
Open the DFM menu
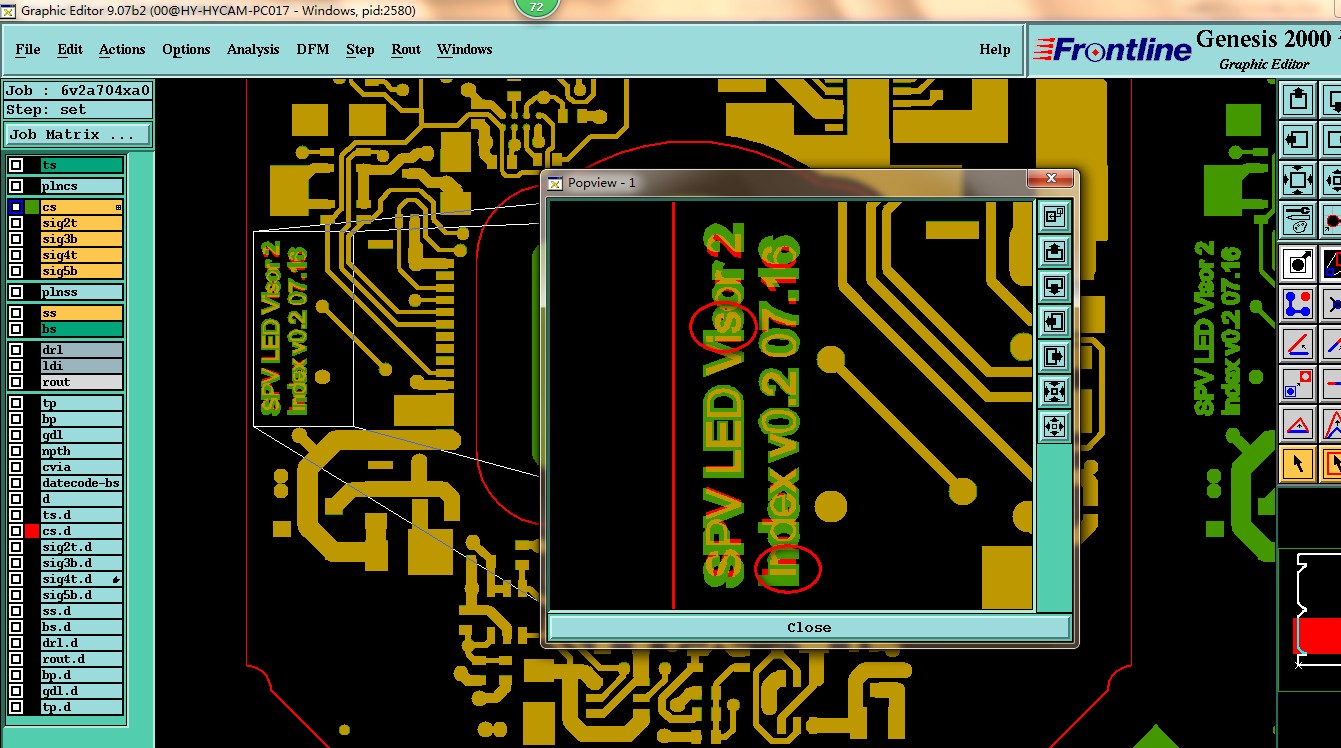[x=313, y=49]
